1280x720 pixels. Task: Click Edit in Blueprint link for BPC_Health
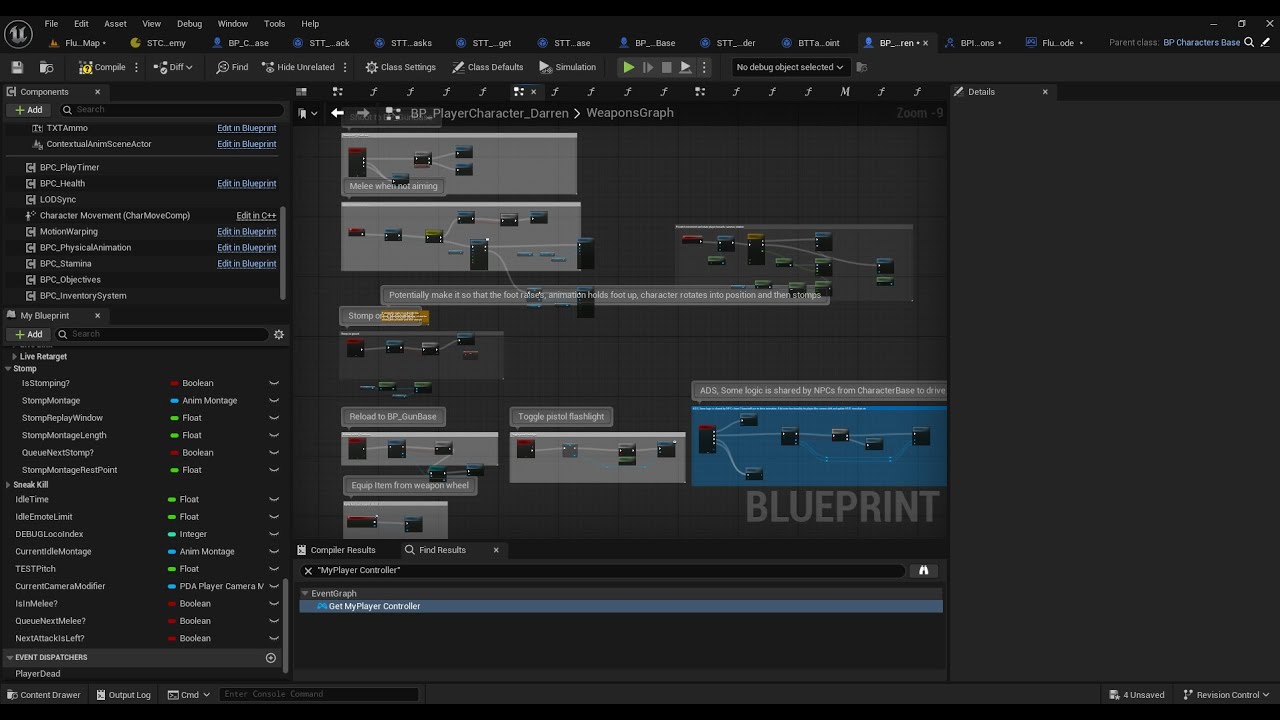(x=247, y=184)
